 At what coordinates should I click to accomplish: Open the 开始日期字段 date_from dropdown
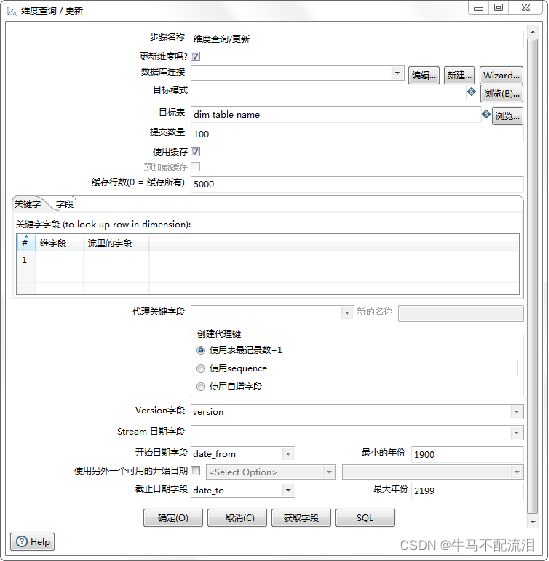coord(288,454)
